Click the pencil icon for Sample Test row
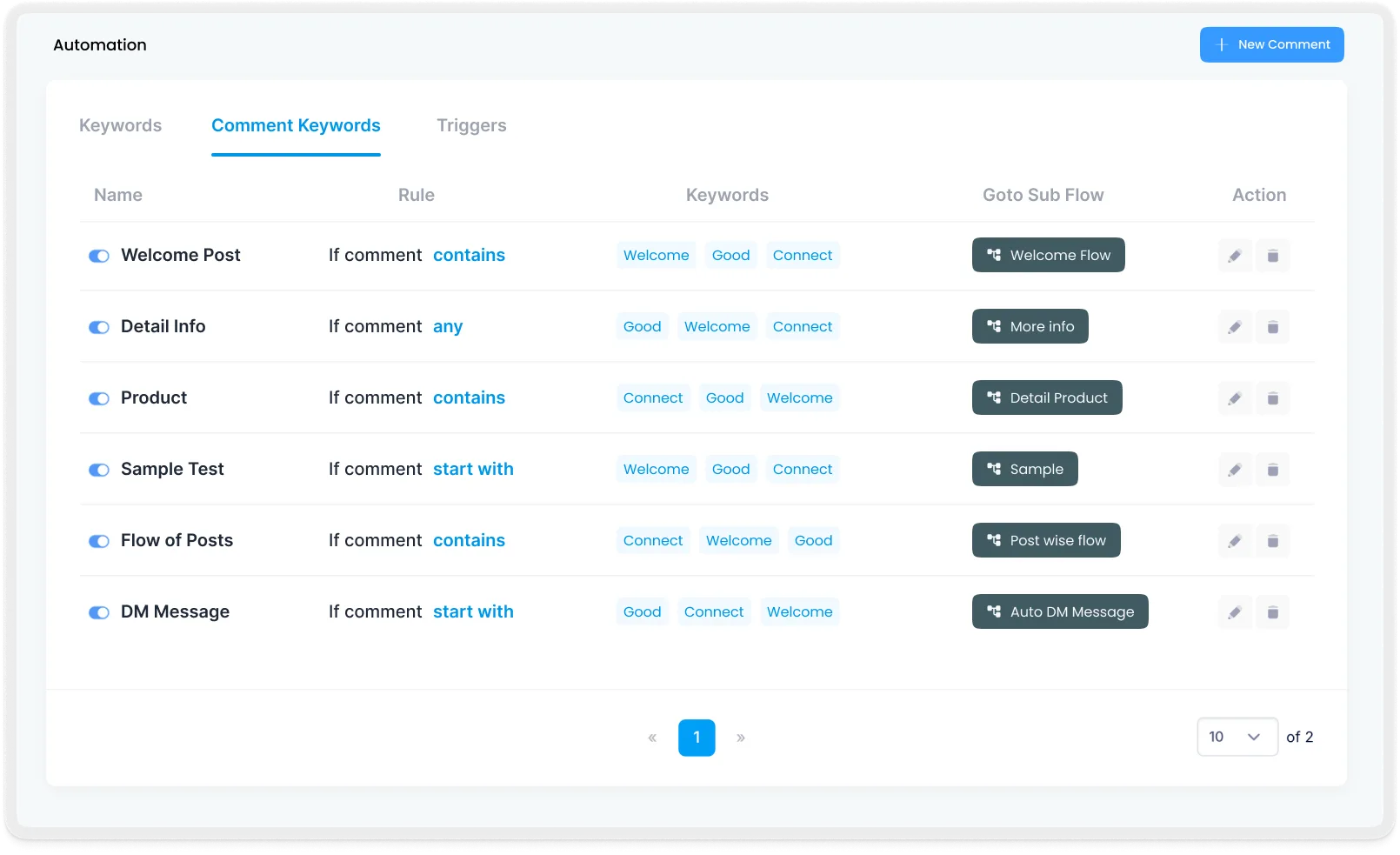 [x=1235, y=469]
